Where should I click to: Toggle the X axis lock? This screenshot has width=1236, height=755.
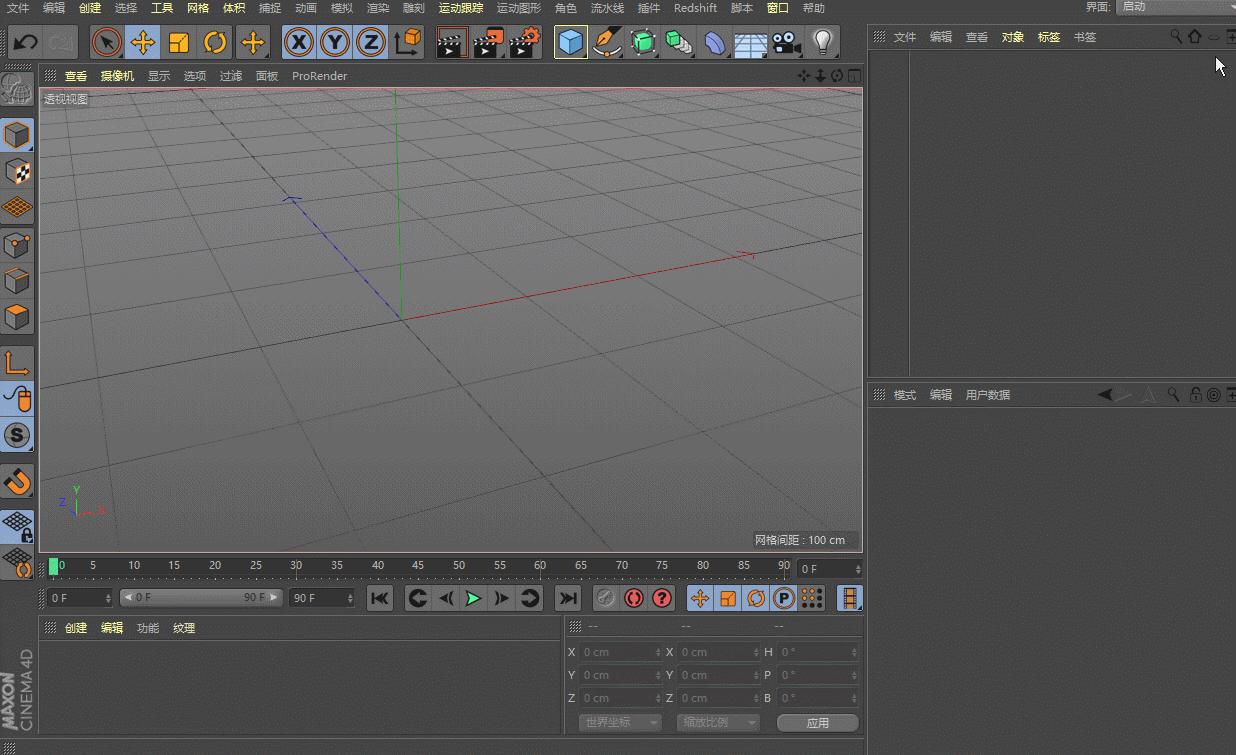click(299, 42)
